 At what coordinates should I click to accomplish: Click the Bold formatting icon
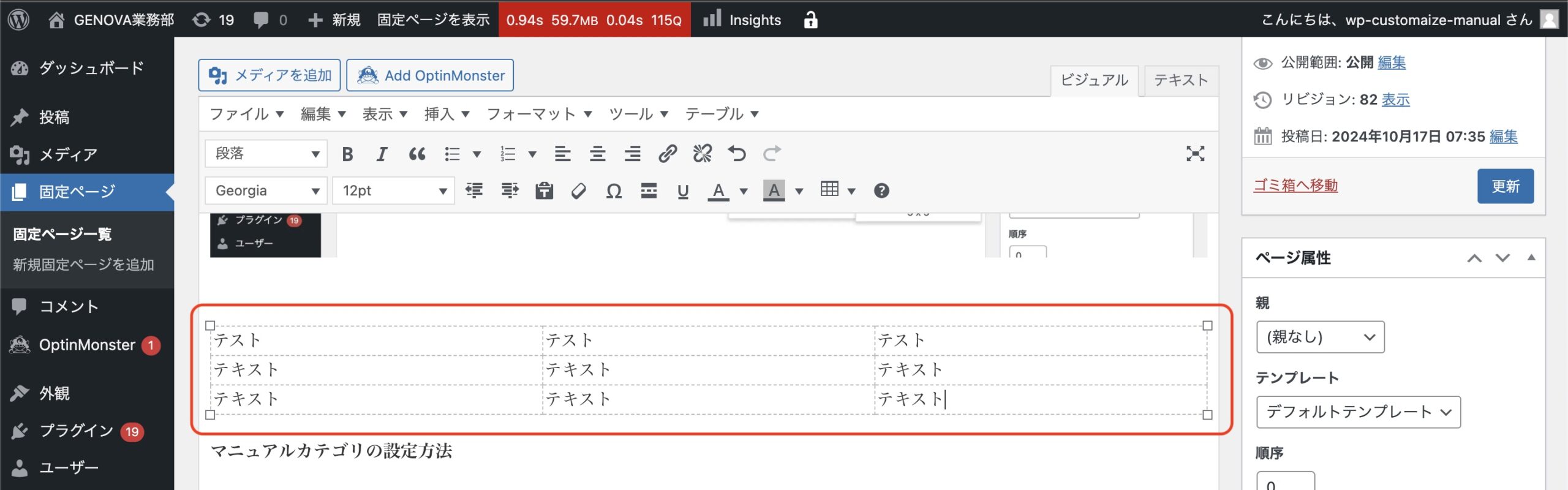(x=347, y=154)
